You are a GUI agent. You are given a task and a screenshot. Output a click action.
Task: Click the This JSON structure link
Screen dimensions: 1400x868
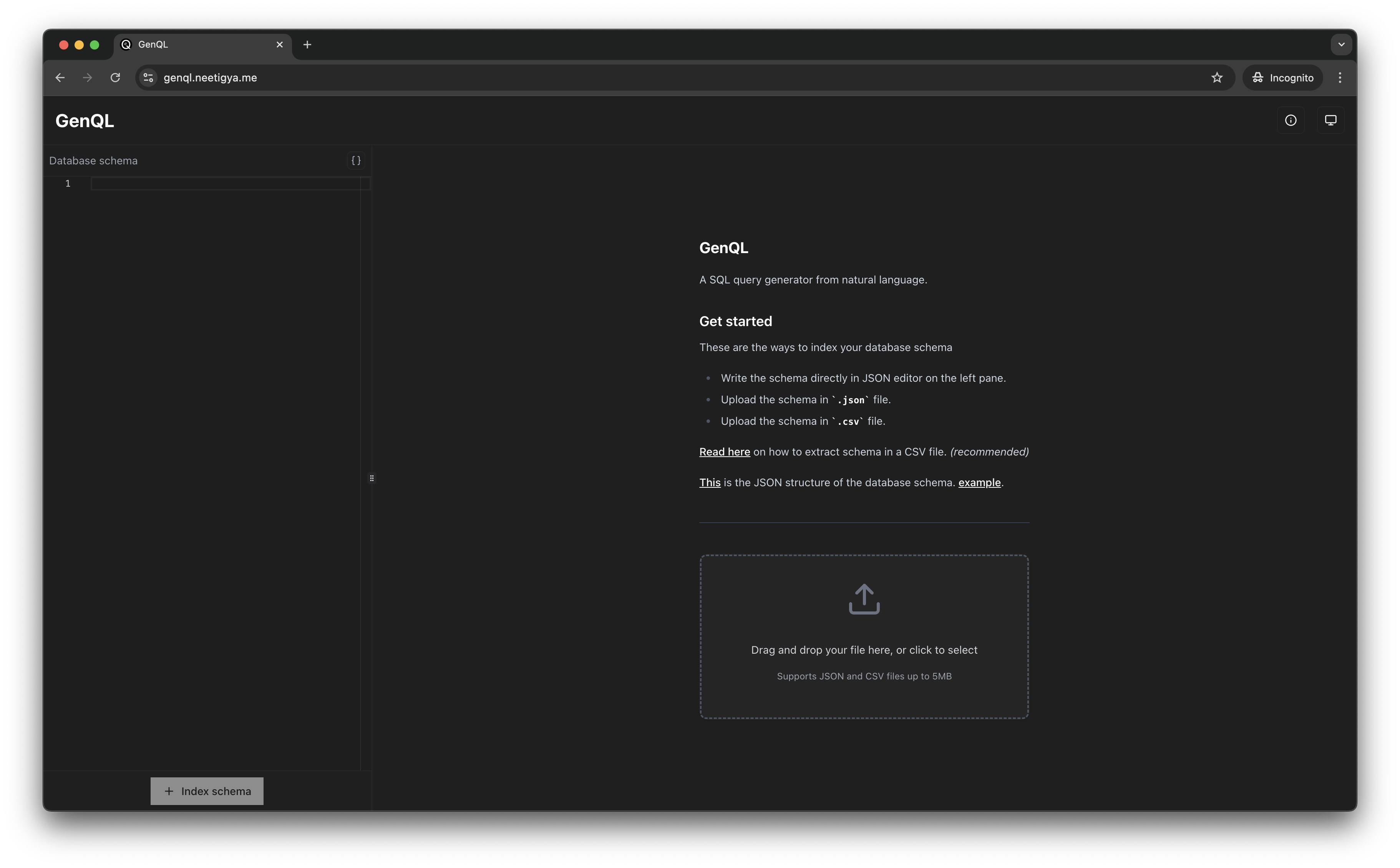709,483
